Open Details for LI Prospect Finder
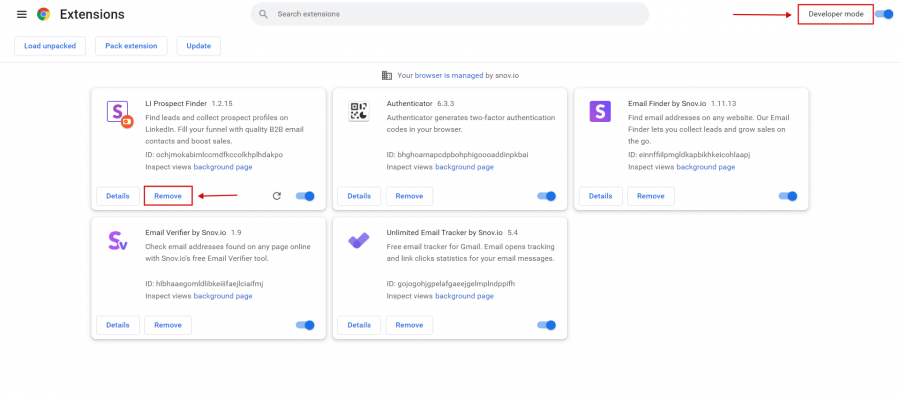Viewport: 900px width, 396px height. tap(118, 196)
